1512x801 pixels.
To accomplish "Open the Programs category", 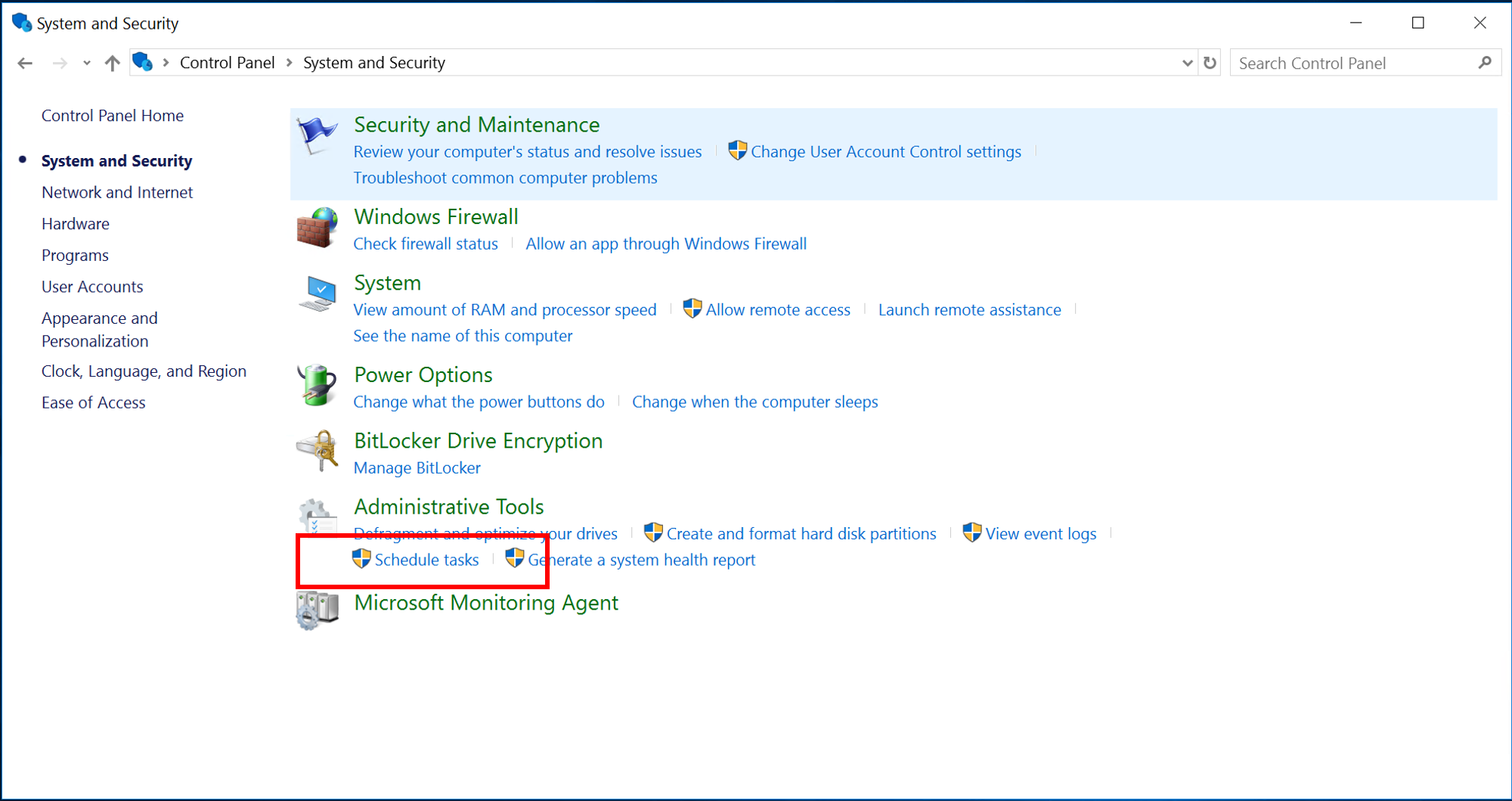I will [x=75, y=256].
